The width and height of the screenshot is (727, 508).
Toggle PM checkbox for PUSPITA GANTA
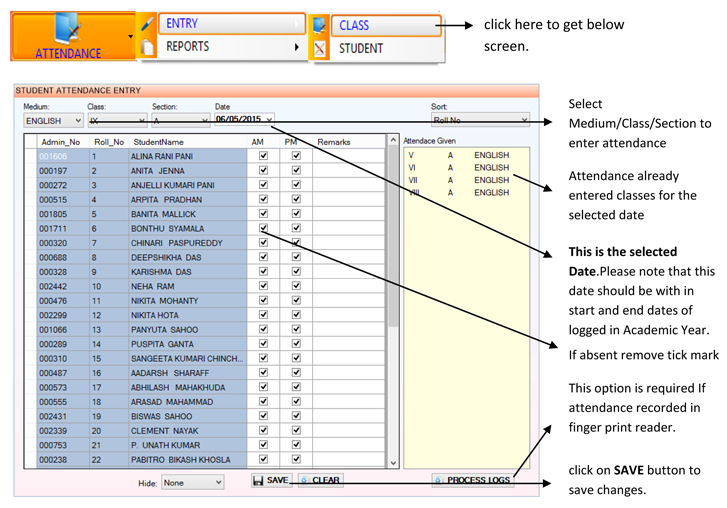[296, 343]
